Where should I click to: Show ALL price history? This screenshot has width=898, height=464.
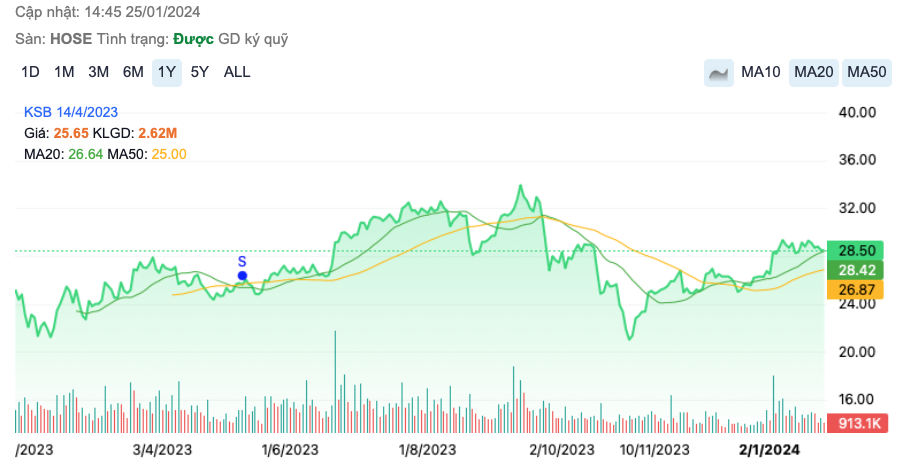pyautogui.click(x=237, y=72)
